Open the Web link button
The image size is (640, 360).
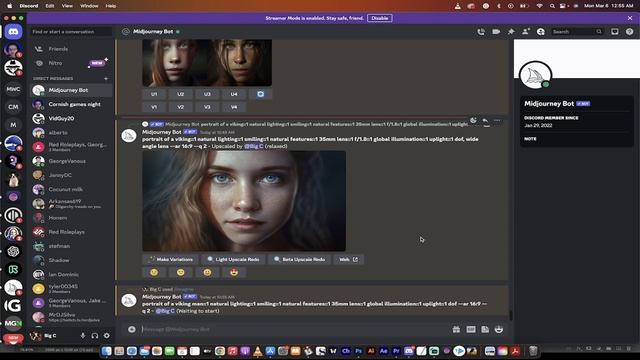tap(349, 259)
